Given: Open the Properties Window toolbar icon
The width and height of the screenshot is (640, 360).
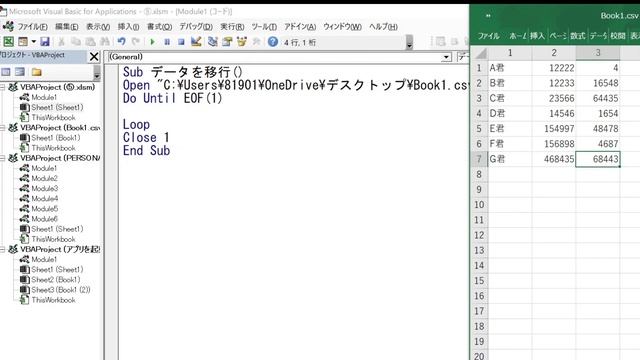Looking at the screenshot, I should [227, 42].
